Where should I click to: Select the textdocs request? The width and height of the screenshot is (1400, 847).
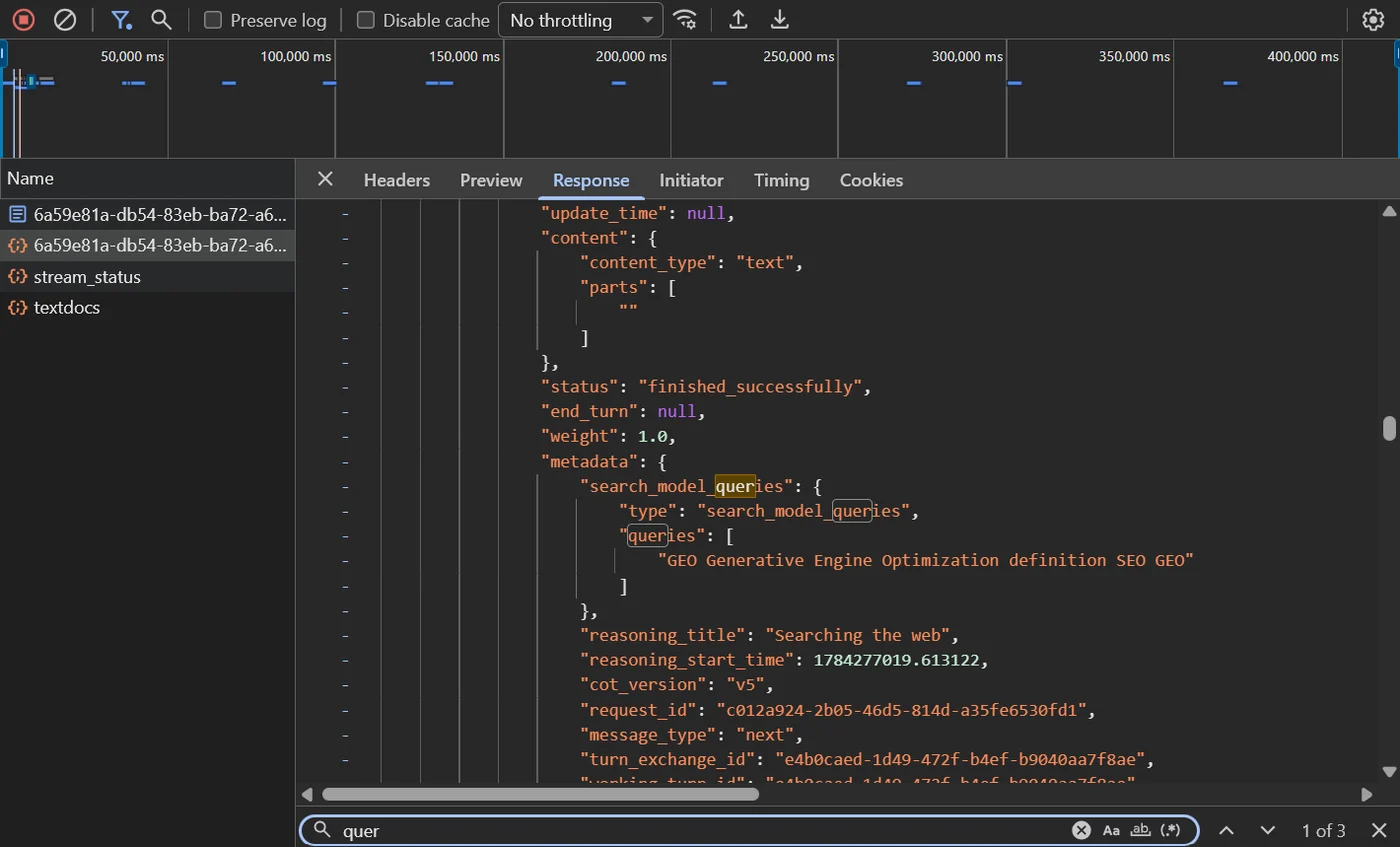(x=147, y=308)
